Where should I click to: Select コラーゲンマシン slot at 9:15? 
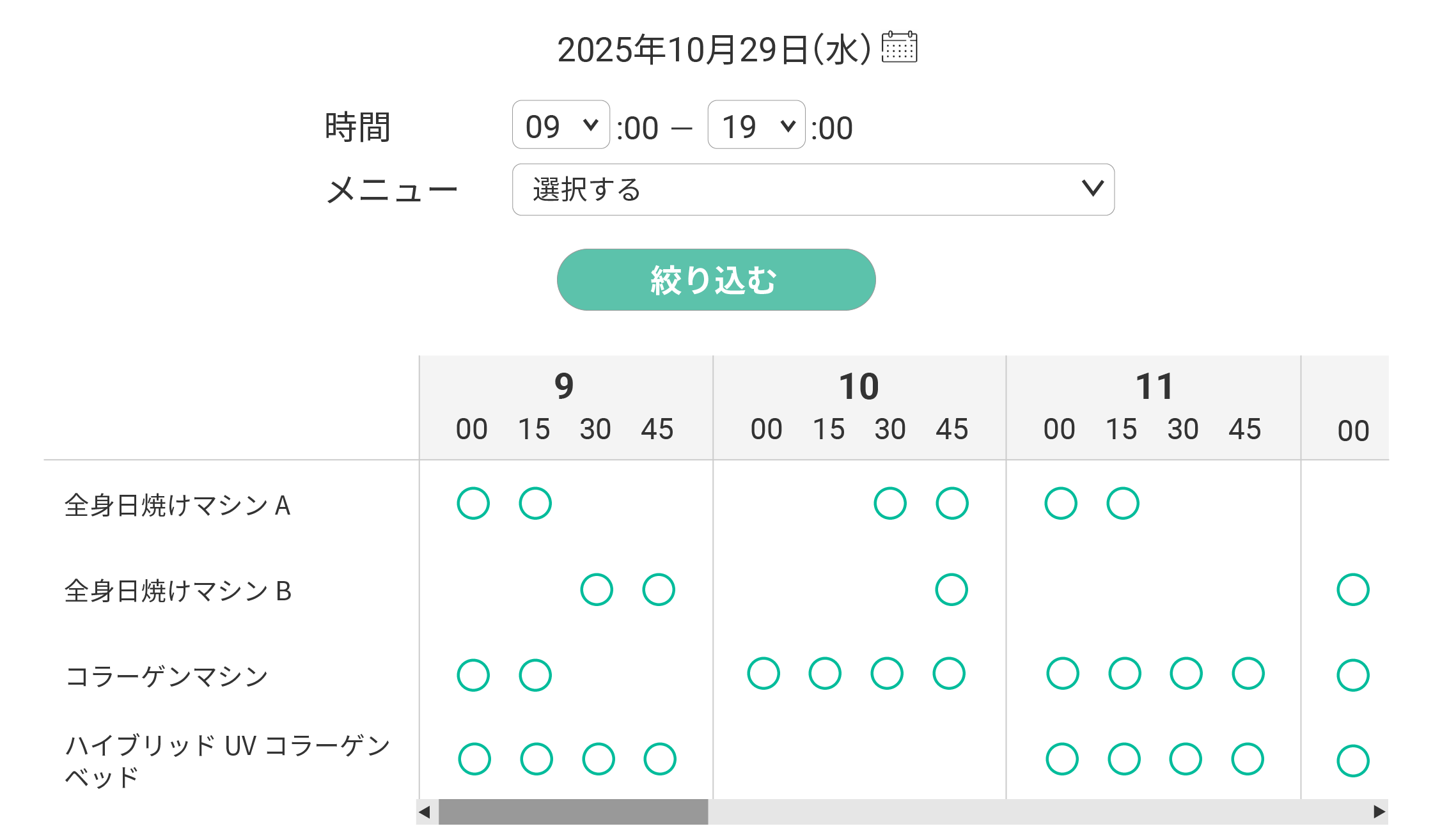[535, 675]
